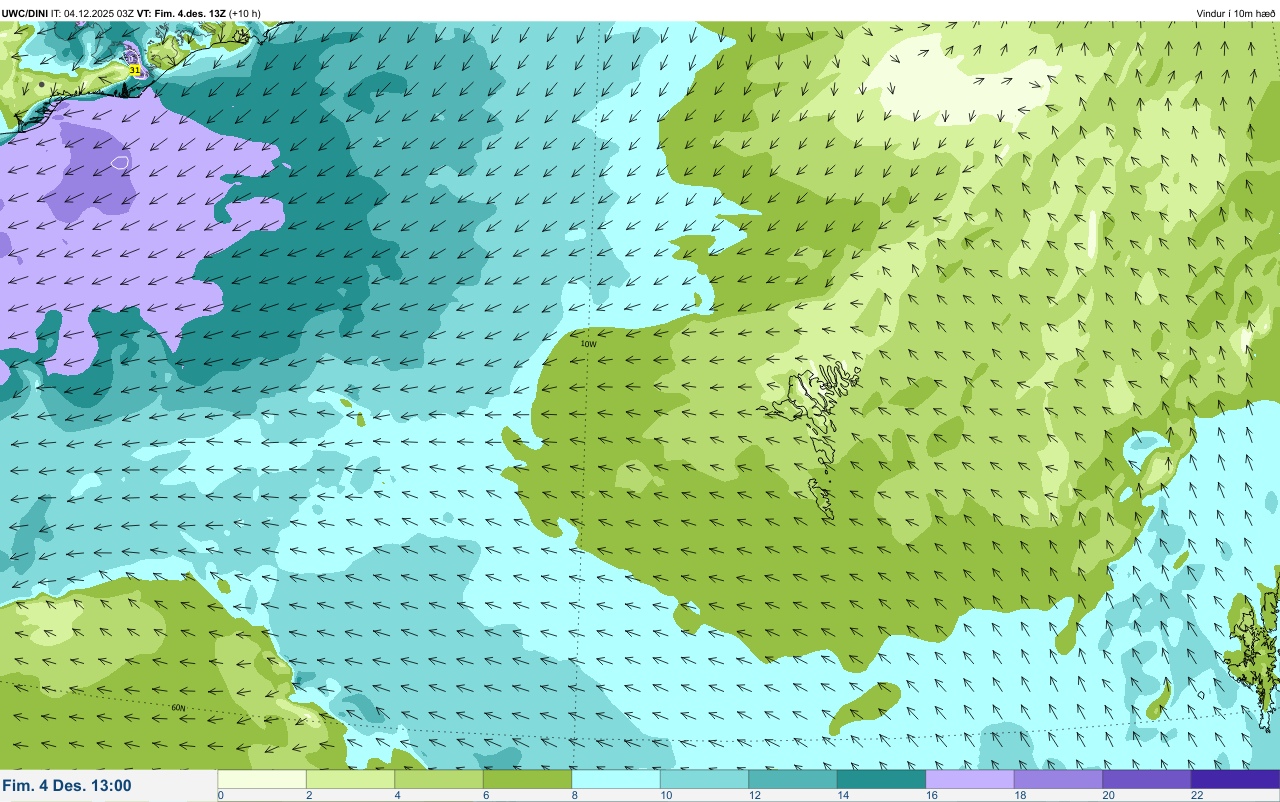Click the light lavender 16–18 legend swatch

pos(970,779)
